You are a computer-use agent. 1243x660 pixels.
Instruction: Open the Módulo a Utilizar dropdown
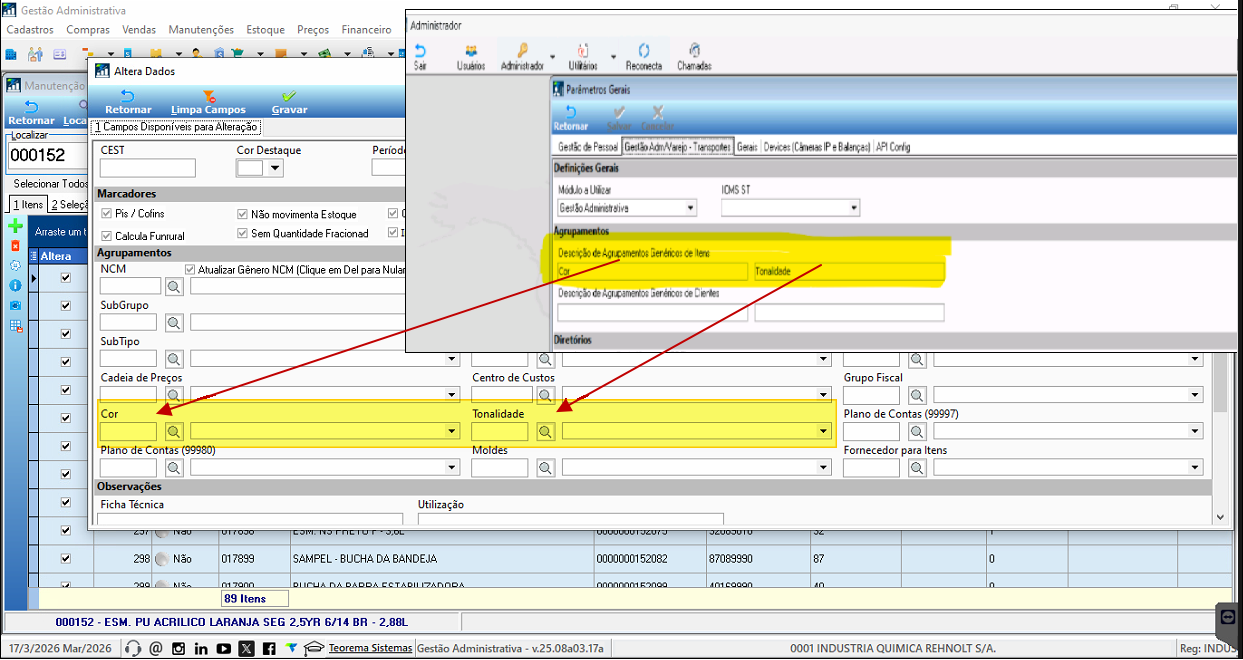690,208
